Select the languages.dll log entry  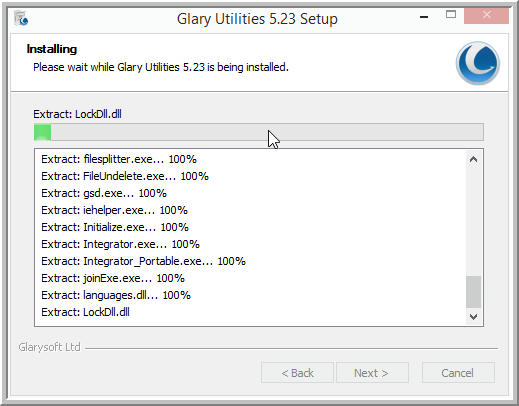click(116, 295)
